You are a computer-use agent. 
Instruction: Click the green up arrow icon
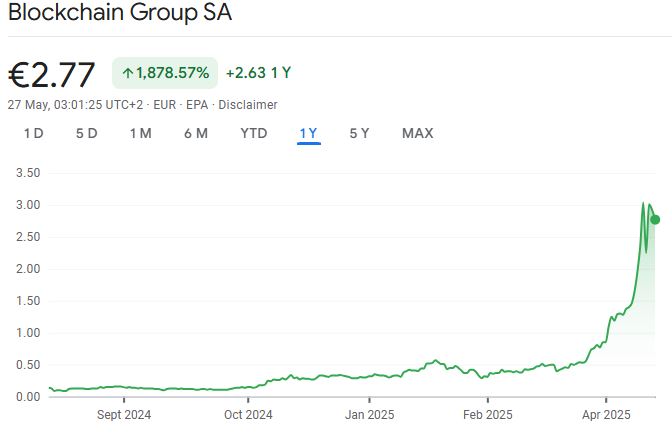coord(128,73)
